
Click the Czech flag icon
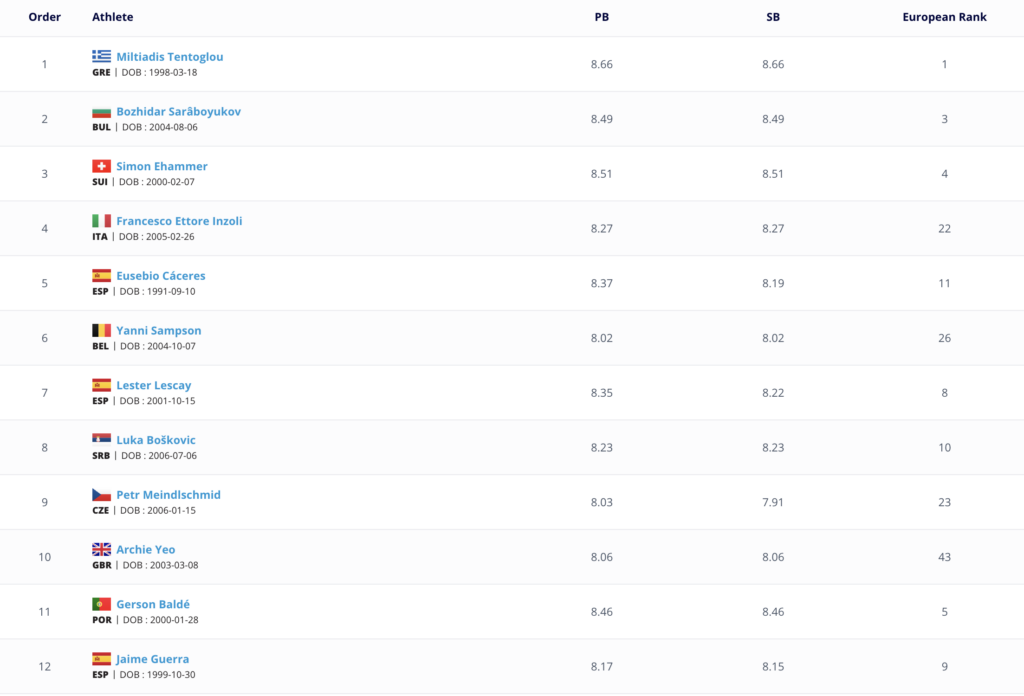[101, 494]
